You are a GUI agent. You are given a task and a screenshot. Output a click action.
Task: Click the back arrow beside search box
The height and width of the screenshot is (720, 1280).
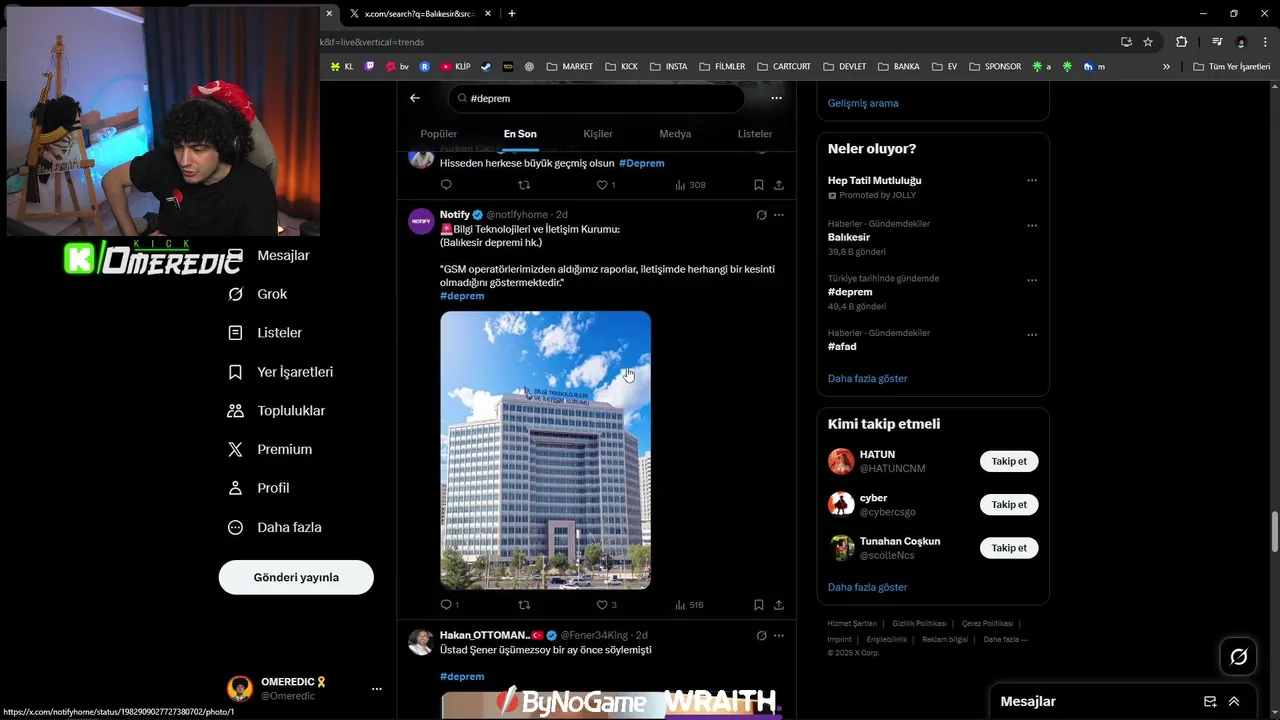pyautogui.click(x=415, y=98)
